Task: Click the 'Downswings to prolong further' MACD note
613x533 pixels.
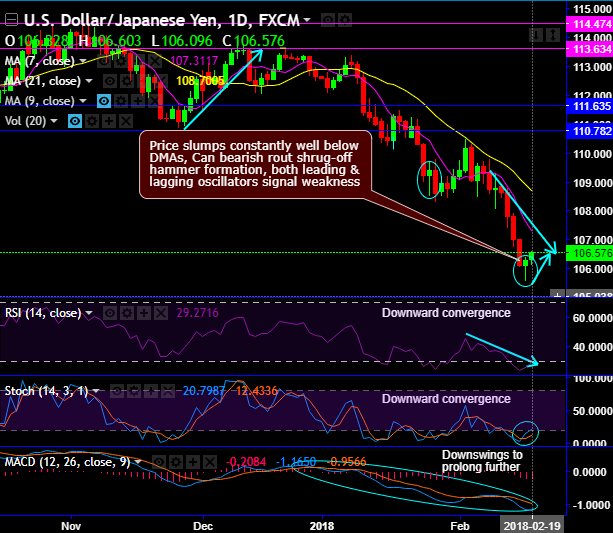Action: click(x=482, y=461)
